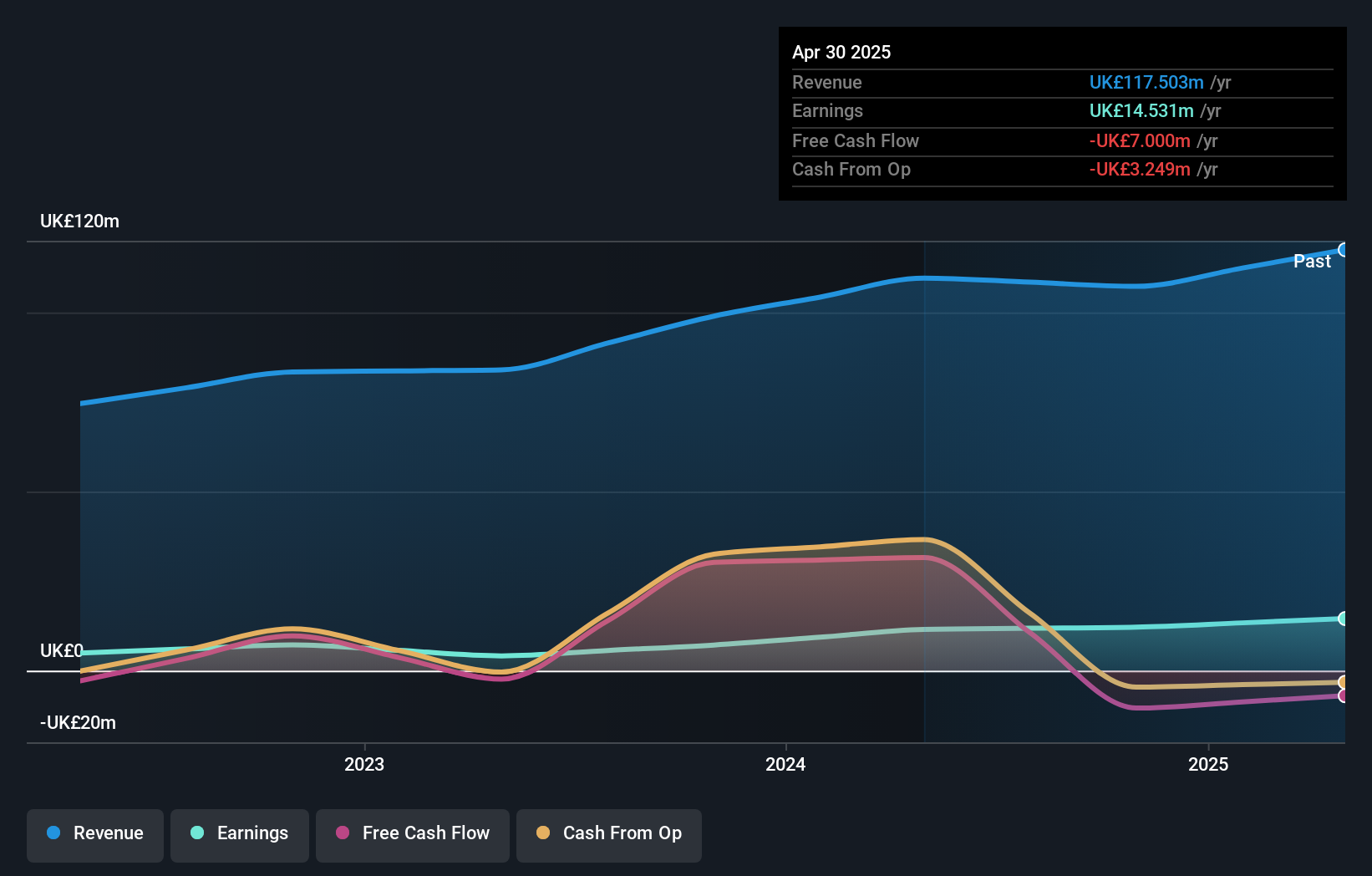Open the Past period selector
The height and width of the screenshot is (876, 1372).
point(1313,261)
